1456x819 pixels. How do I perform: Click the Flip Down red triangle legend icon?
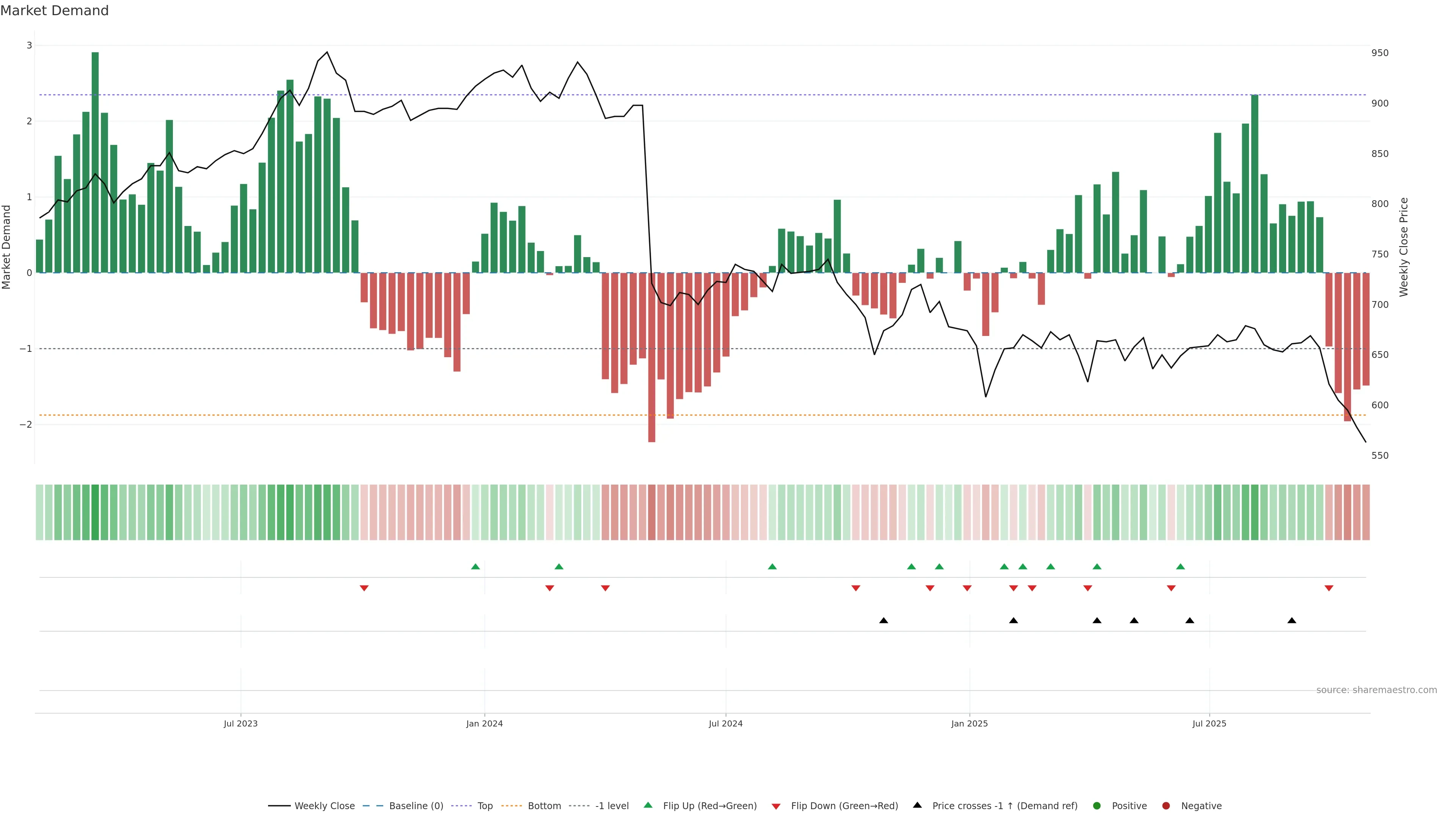tap(776, 806)
